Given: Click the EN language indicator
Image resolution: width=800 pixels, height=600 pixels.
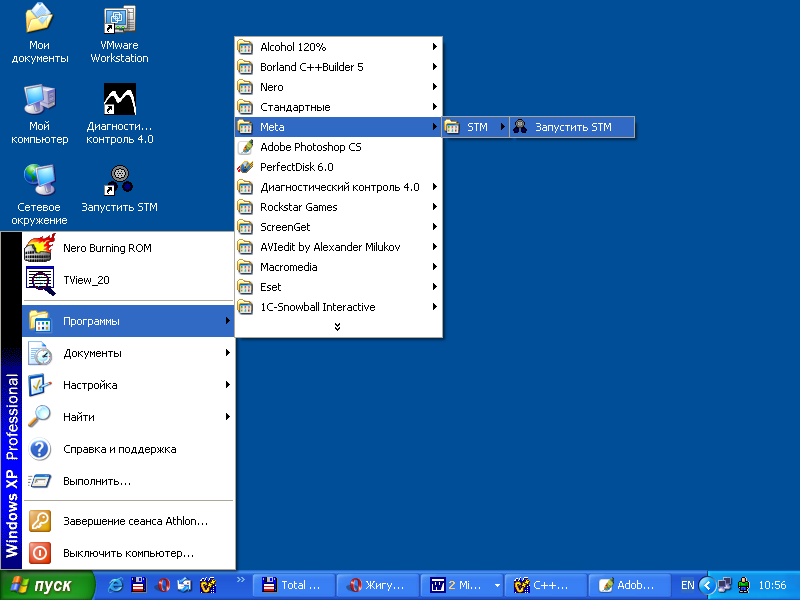Looking at the screenshot, I should tap(687, 585).
